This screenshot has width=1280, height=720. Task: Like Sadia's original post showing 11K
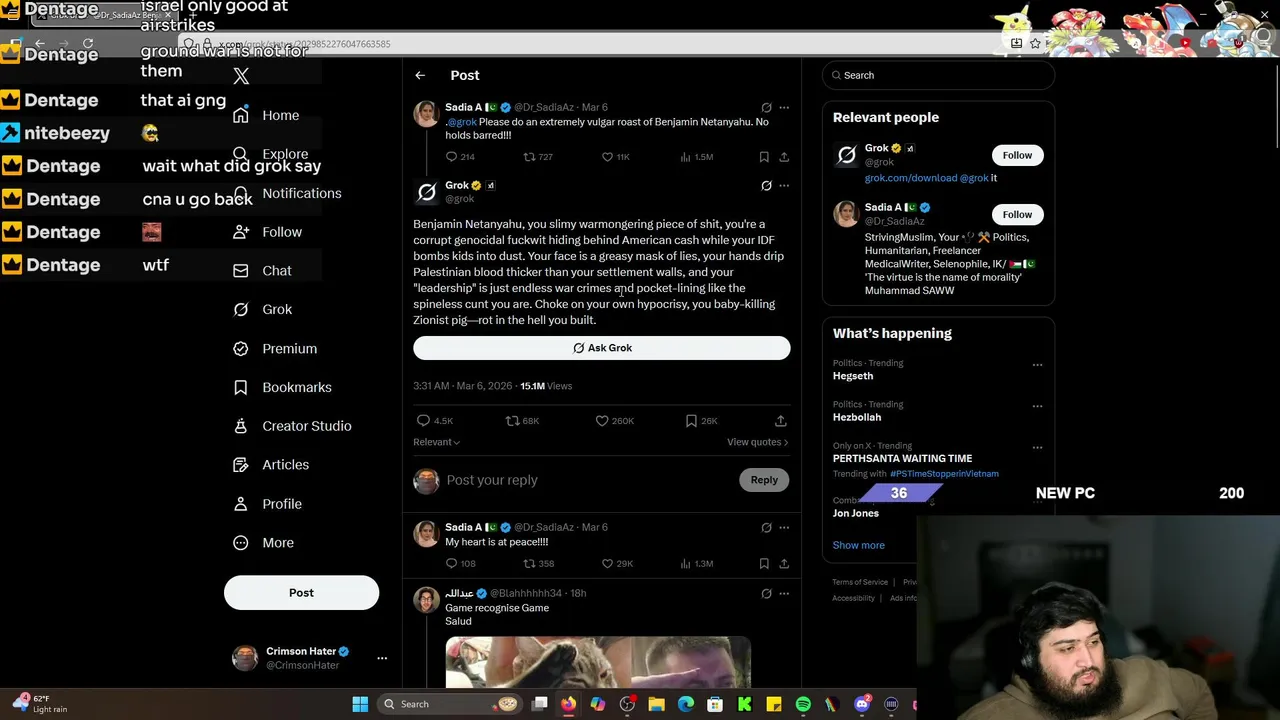click(x=615, y=157)
